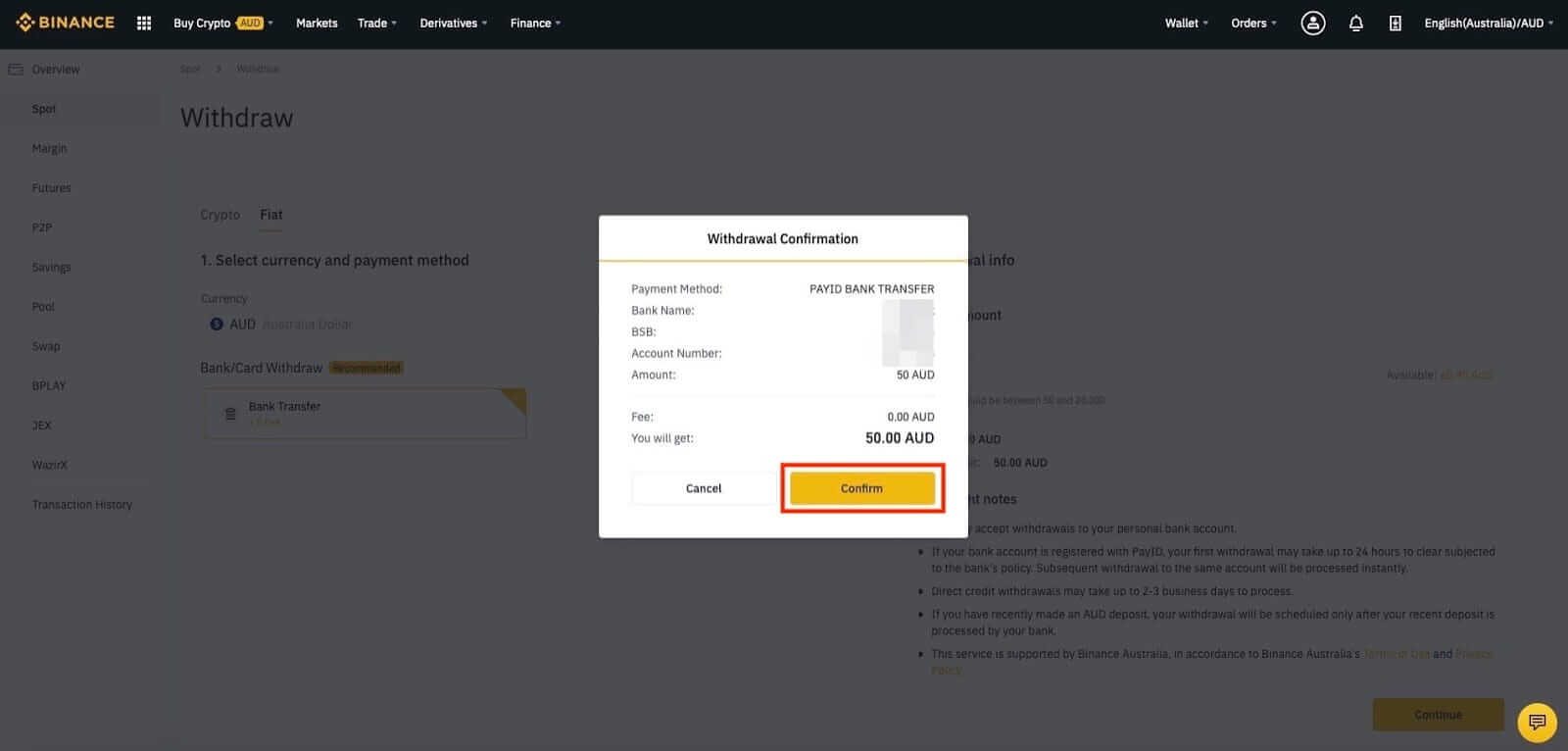Select the Bank Transfer payment option
The width and height of the screenshot is (1568, 751).
click(365, 413)
